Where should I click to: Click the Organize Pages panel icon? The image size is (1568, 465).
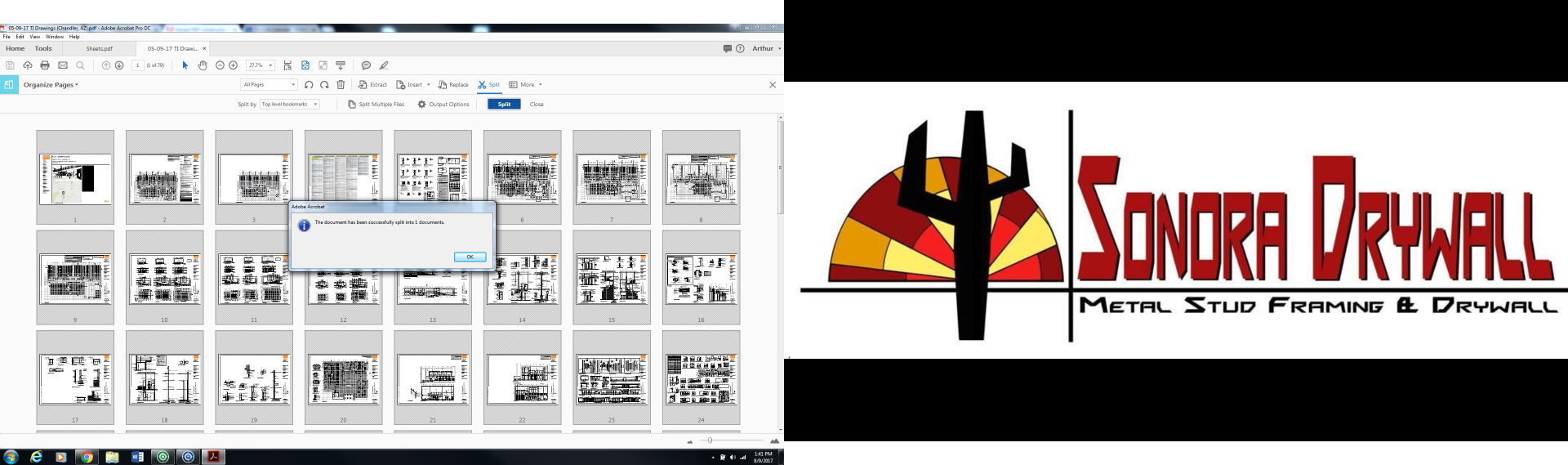(x=9, y=84)
